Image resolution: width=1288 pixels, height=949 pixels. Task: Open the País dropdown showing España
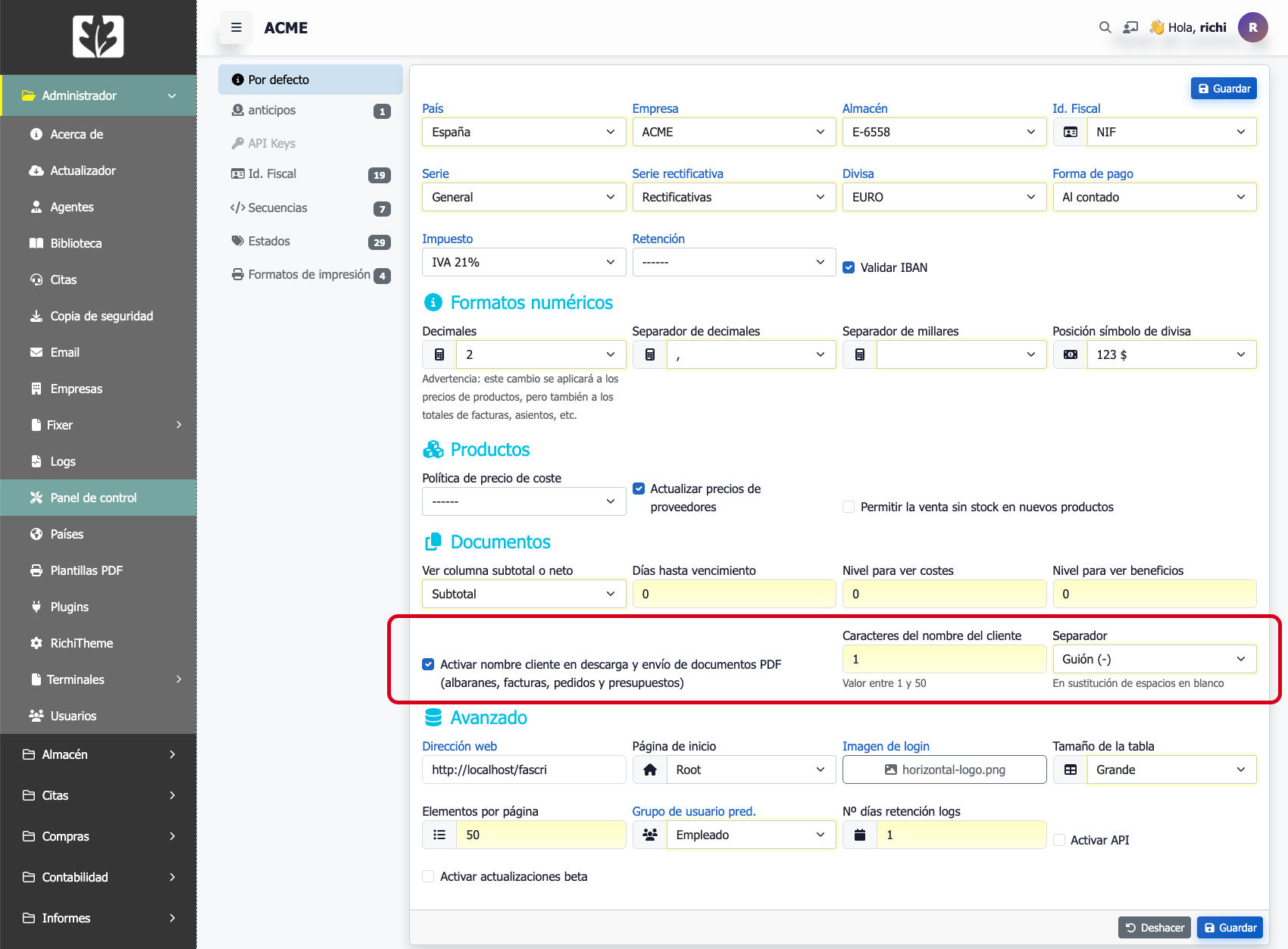tap(524, 132)
